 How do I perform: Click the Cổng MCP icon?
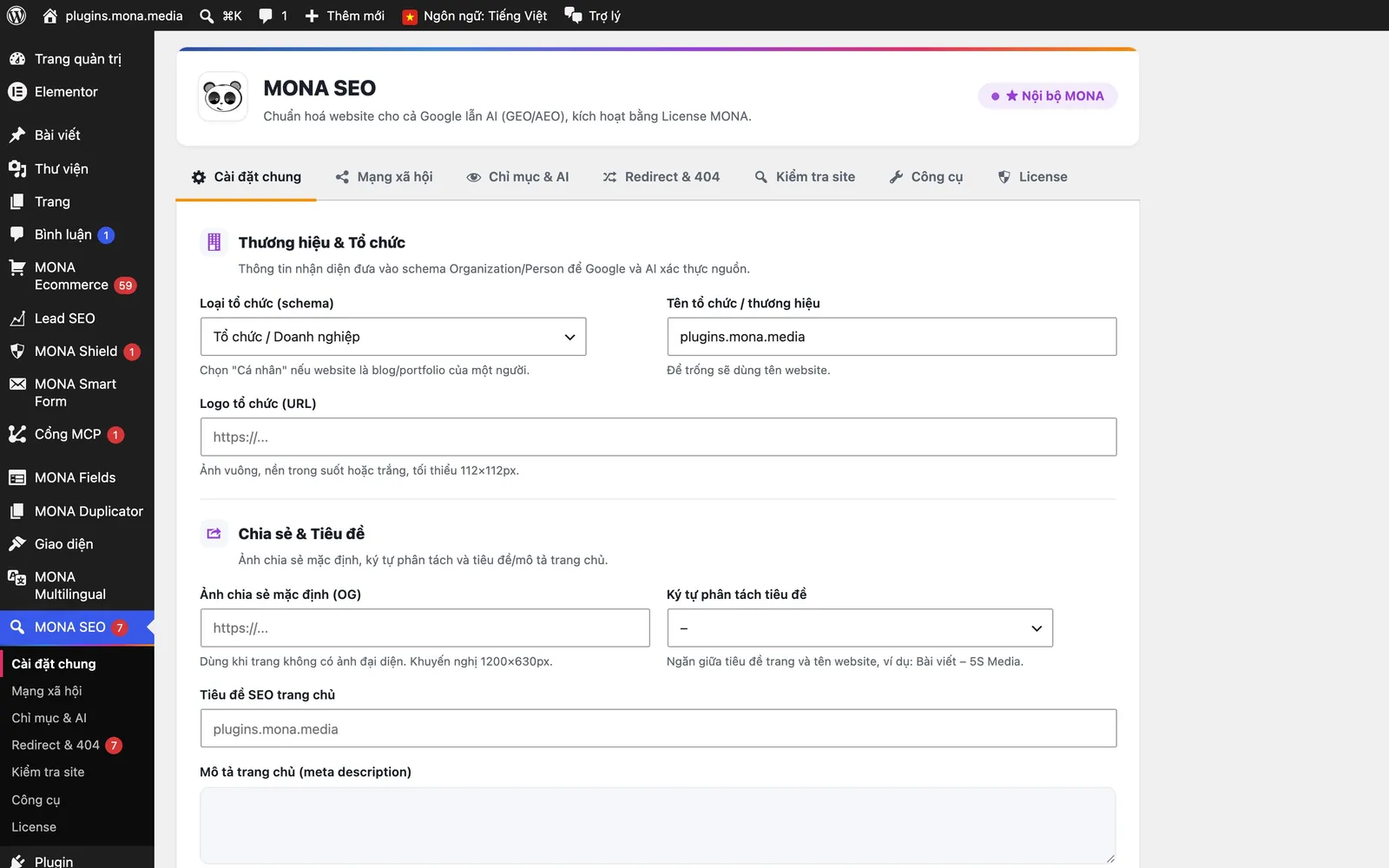coord(17,434)
